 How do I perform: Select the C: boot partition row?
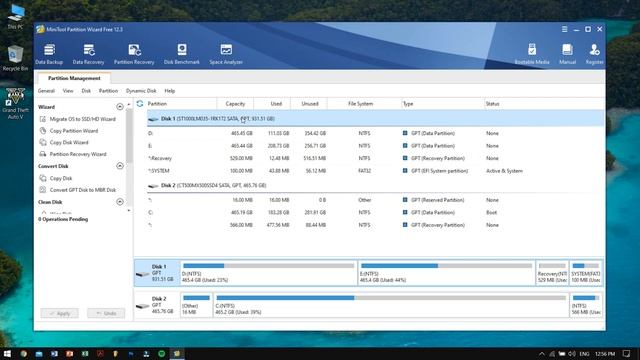click(376, 213)
